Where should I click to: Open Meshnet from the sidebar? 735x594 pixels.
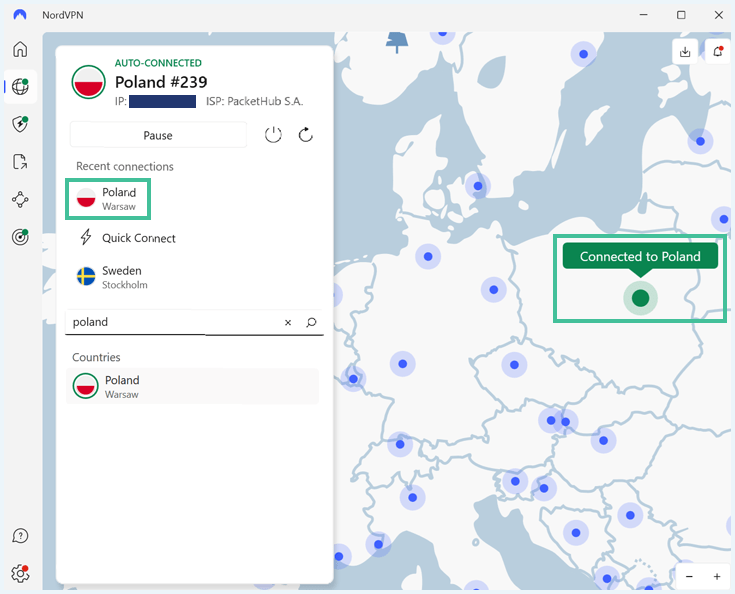pyautogui.click(x=20, y=199)
